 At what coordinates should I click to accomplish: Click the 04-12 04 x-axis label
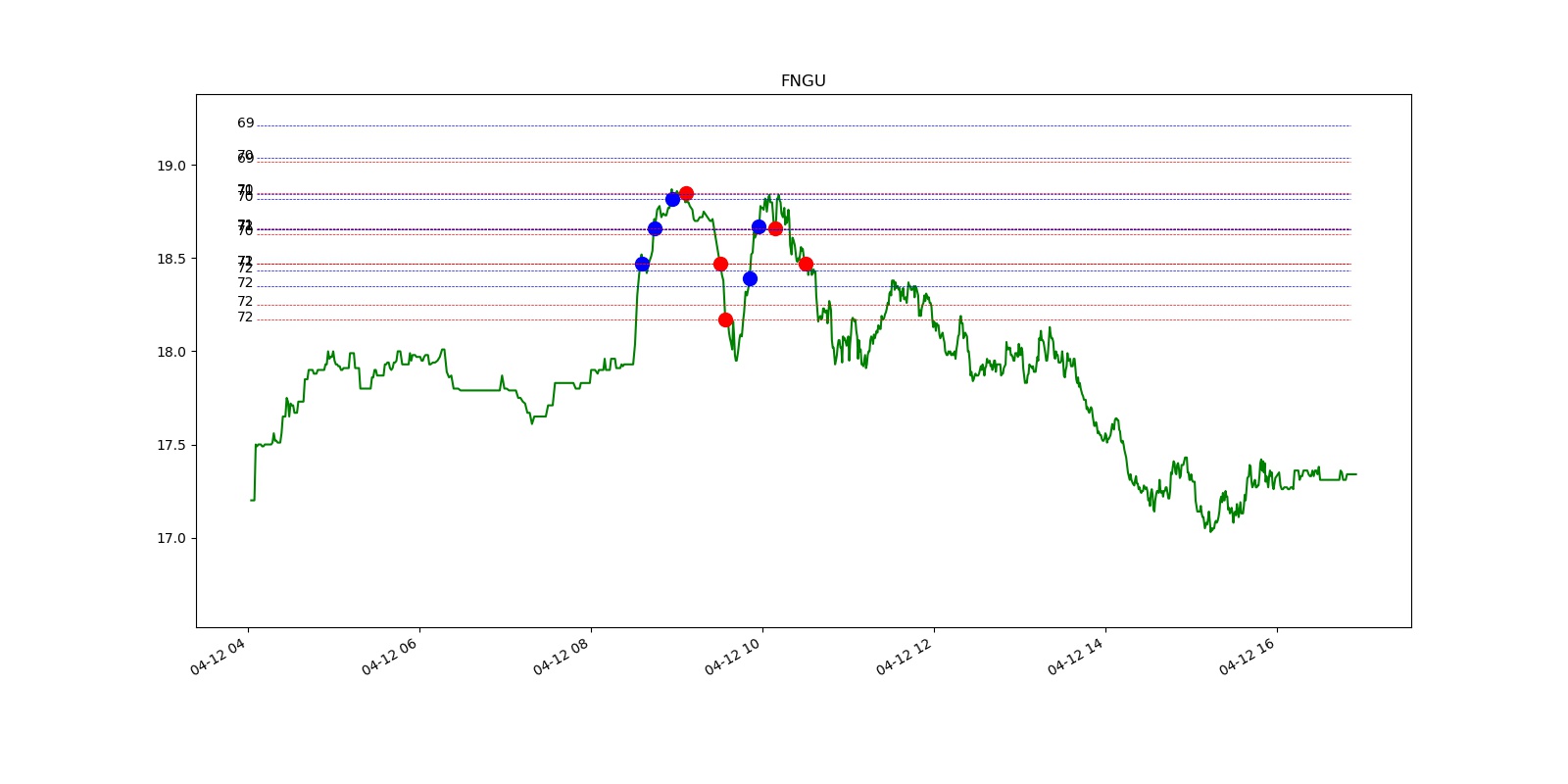click(x=218, y=656)
